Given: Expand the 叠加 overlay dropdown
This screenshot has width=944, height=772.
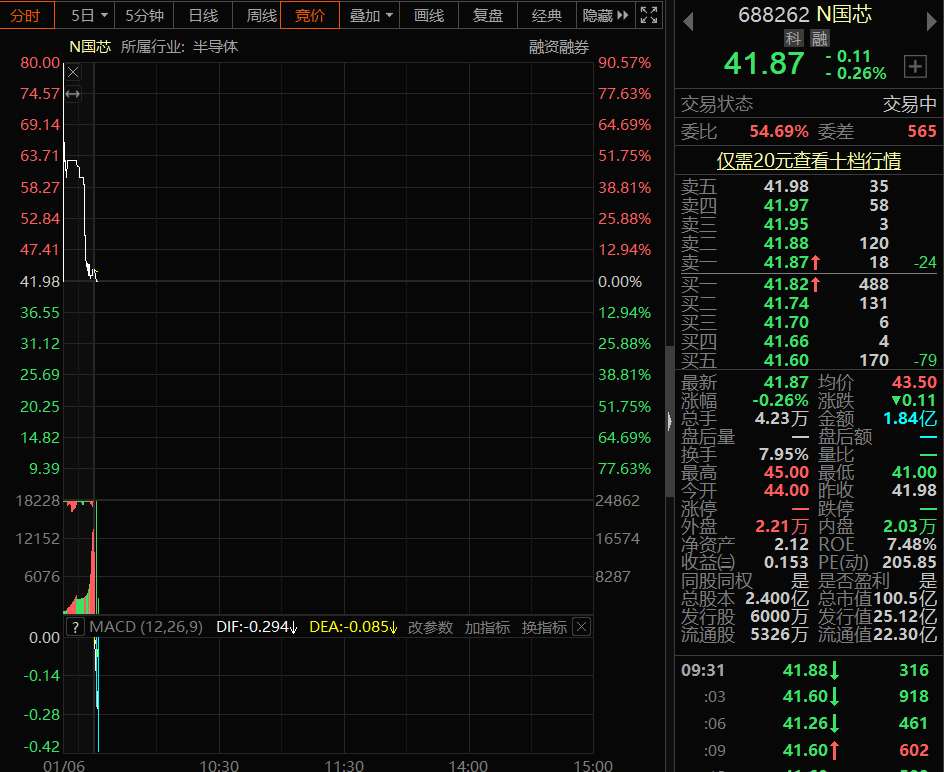Looking at the screenshot, I should [371, 15].
